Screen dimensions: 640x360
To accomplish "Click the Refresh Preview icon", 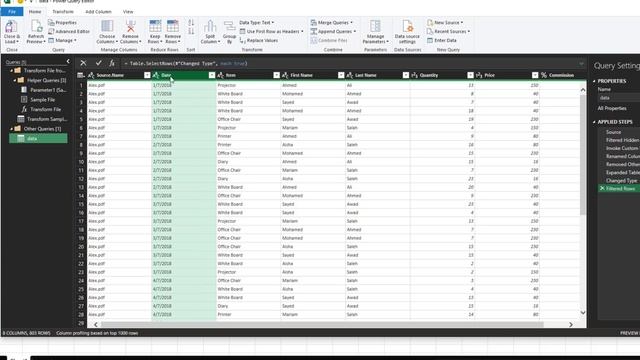I will coord(36,26).
